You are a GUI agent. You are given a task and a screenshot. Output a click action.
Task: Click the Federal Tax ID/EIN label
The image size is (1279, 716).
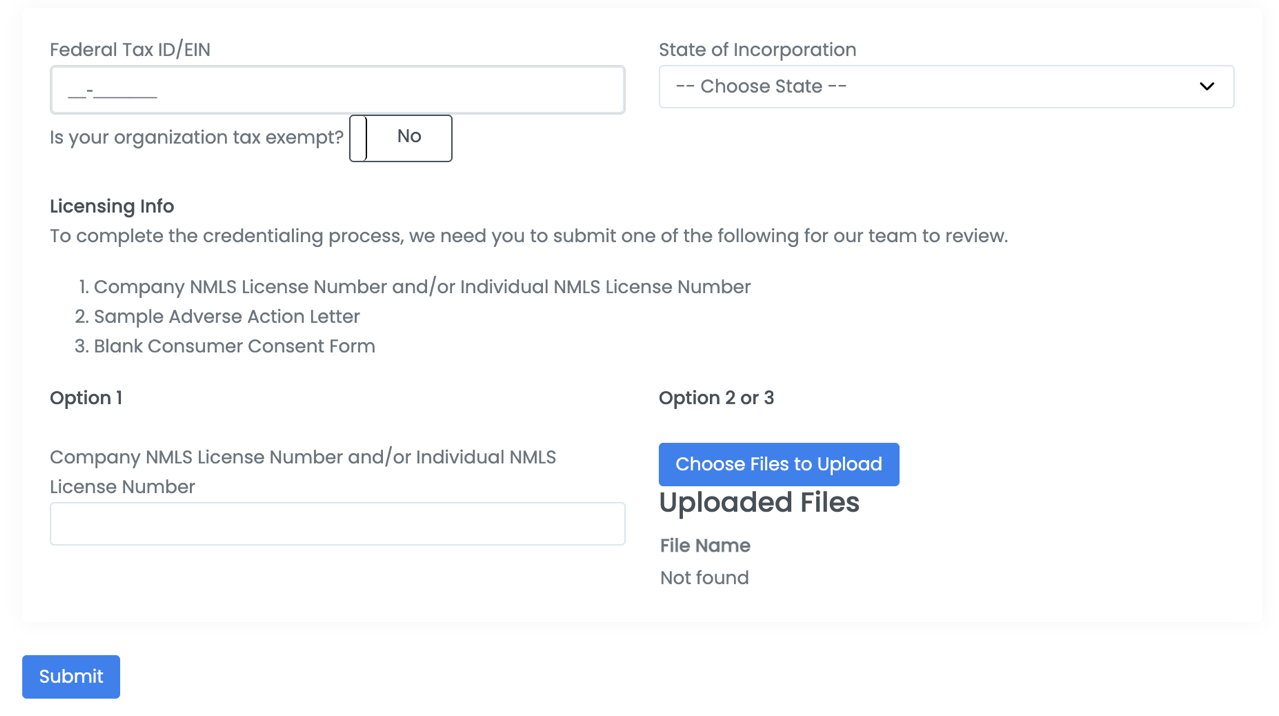130,50
